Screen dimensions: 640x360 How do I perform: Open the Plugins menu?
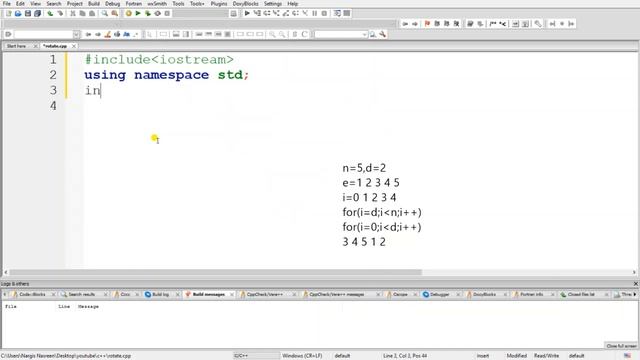(x=219, y=4)
